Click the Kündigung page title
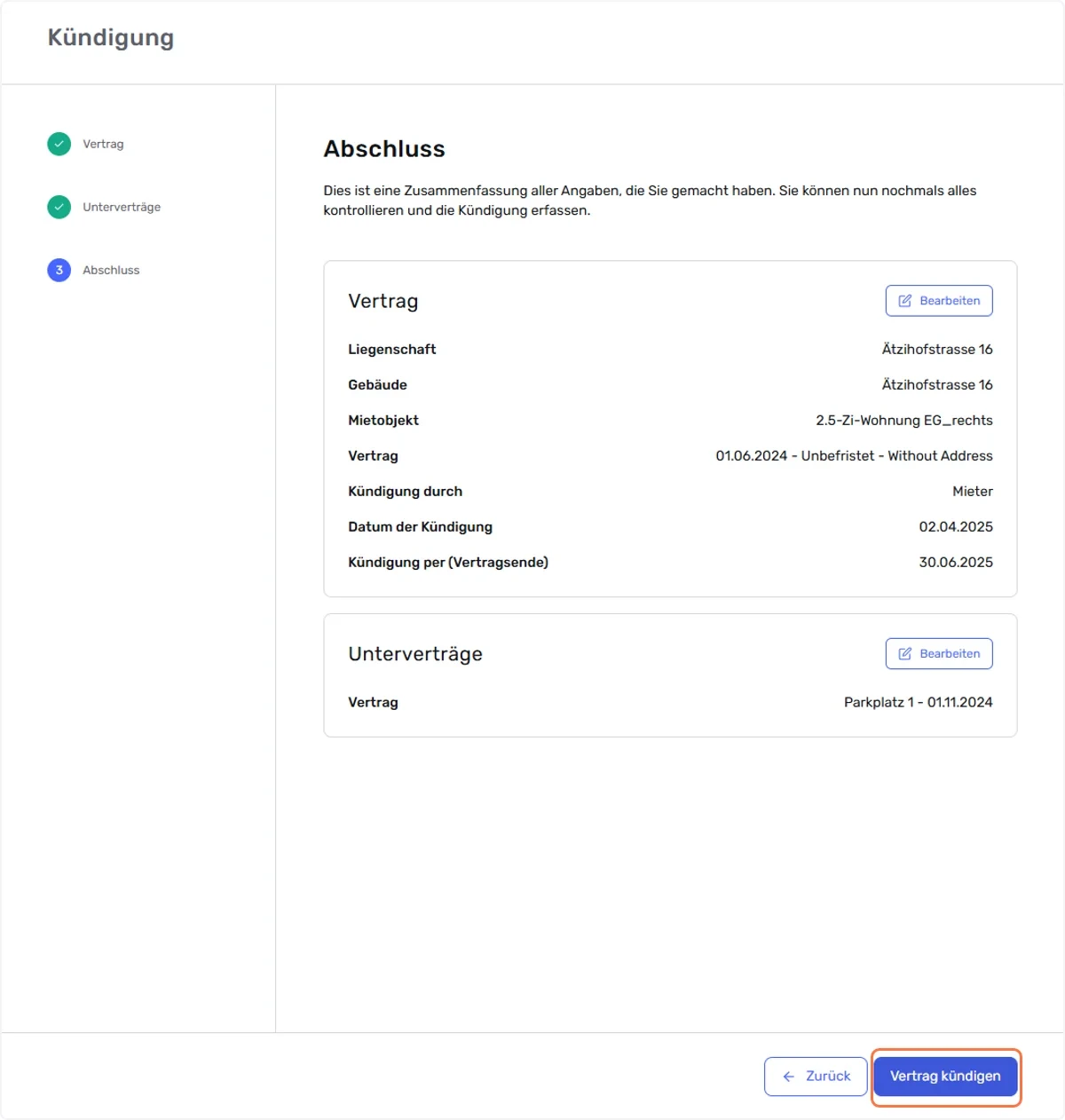Image resolution: width=1065 pixels, height=1120 pixels. (111, 38)
